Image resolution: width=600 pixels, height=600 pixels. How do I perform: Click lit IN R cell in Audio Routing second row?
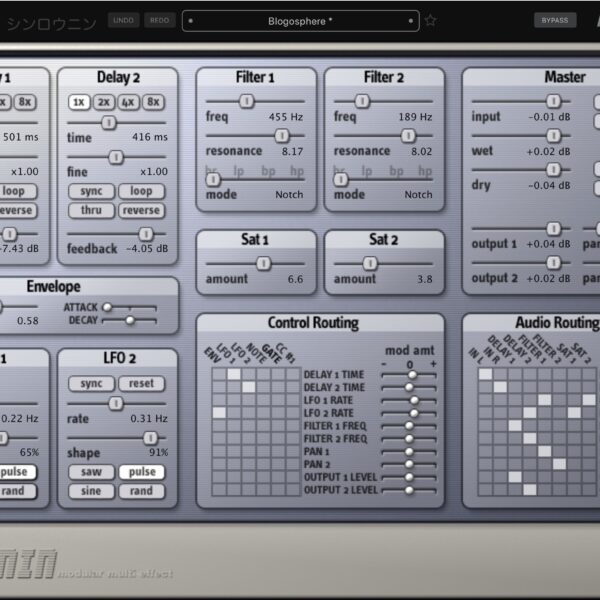pos(500,387)
